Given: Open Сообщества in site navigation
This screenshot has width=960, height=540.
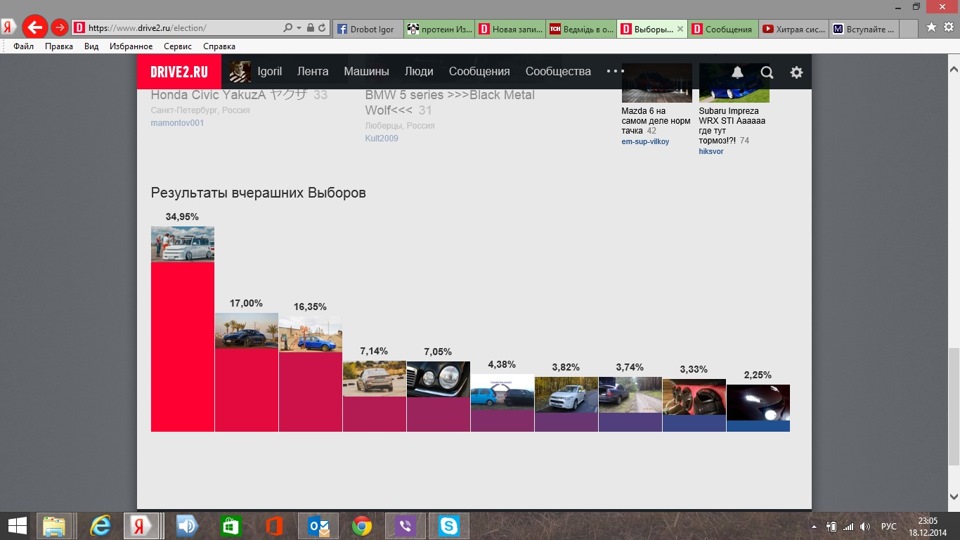Looking at the screenshot, I should click(558, 71).
